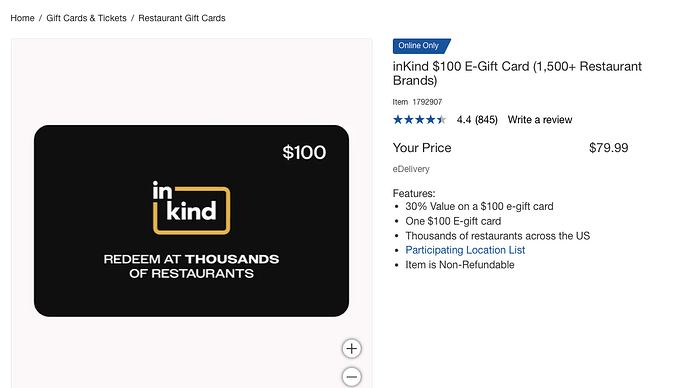690x388 pixels.
Task: Open Participating Location List link
Action: (465, 250)
